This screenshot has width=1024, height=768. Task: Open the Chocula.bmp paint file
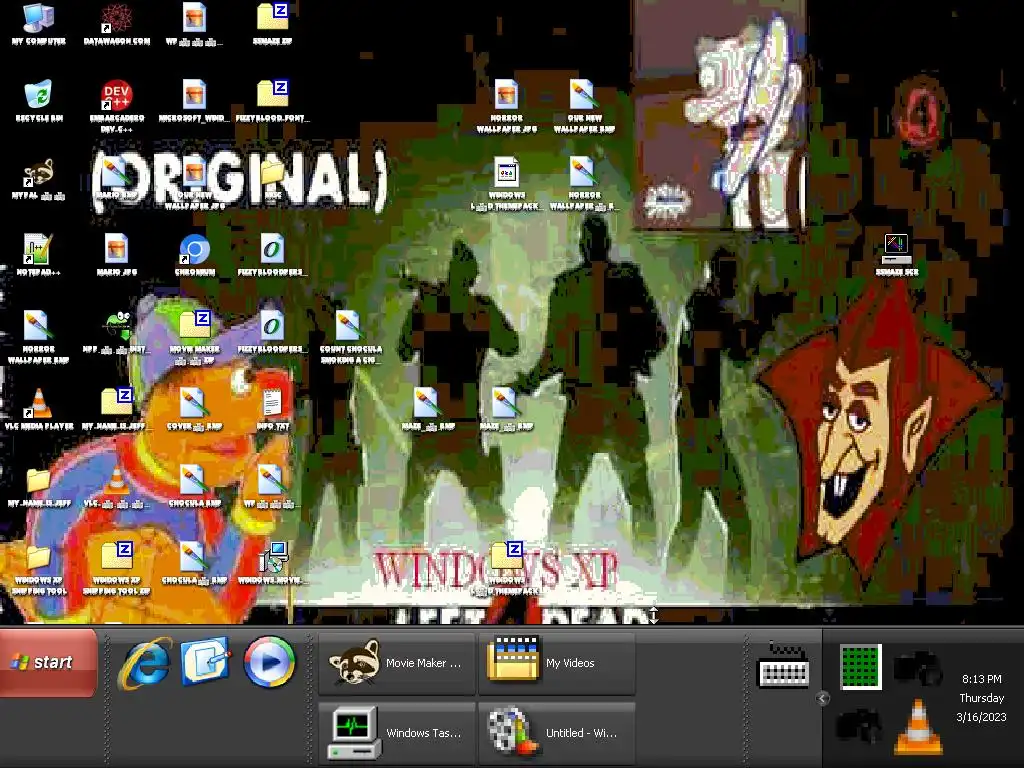coord(194,487)
